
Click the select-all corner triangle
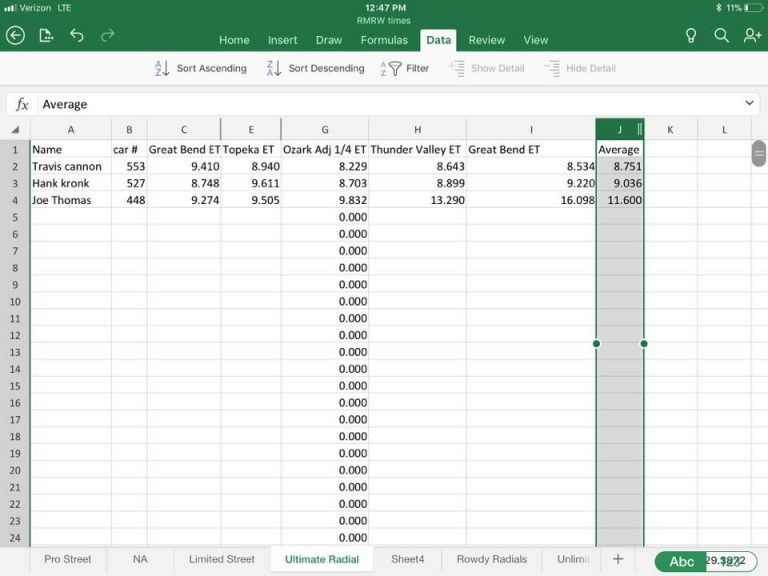pos(15,129)
